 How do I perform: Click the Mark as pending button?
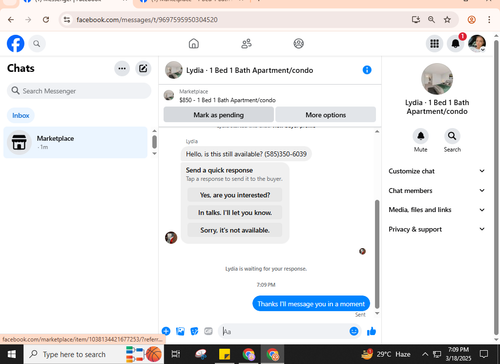[219, 115]
